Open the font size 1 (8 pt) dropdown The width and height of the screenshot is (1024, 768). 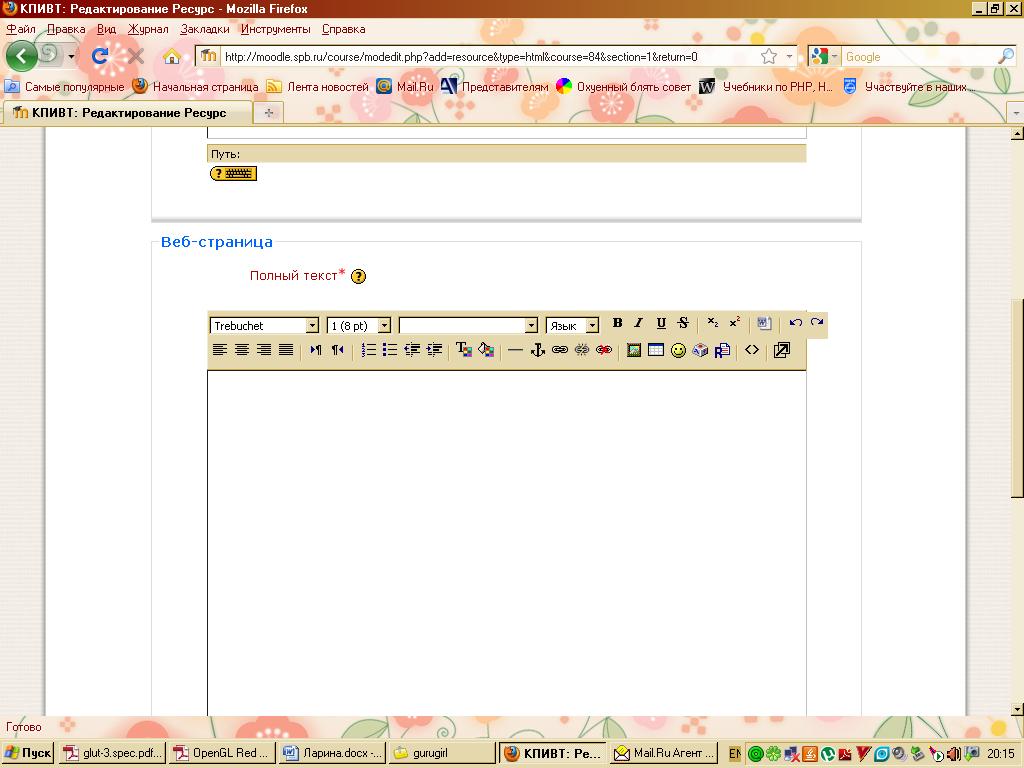pos(359,325)
